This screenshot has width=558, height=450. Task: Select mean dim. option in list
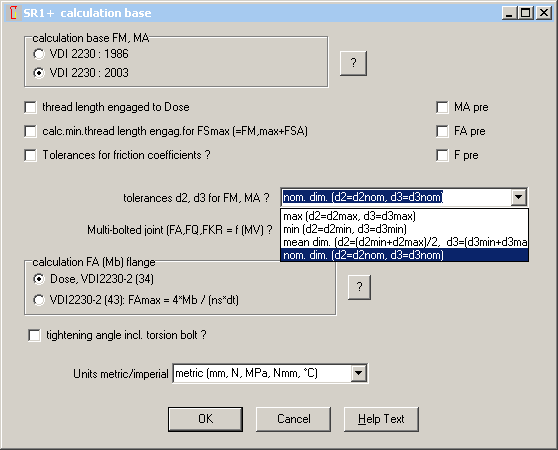click(404, 242)
